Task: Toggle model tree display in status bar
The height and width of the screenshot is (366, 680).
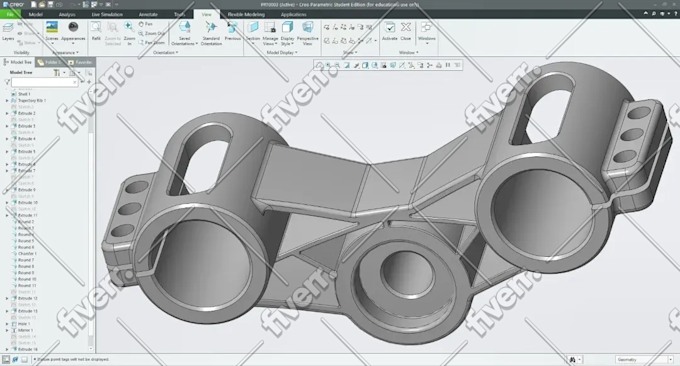Action: click(6, 359)
